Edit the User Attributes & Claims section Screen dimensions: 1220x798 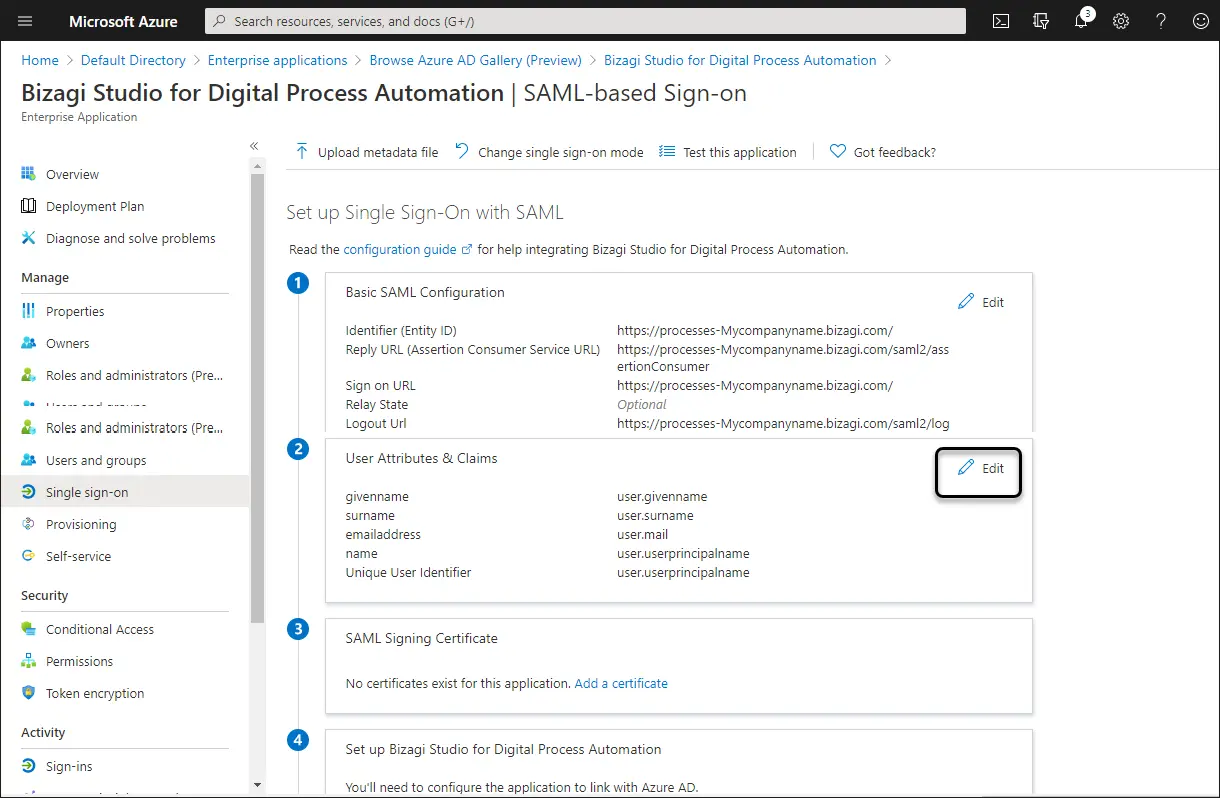980,468
